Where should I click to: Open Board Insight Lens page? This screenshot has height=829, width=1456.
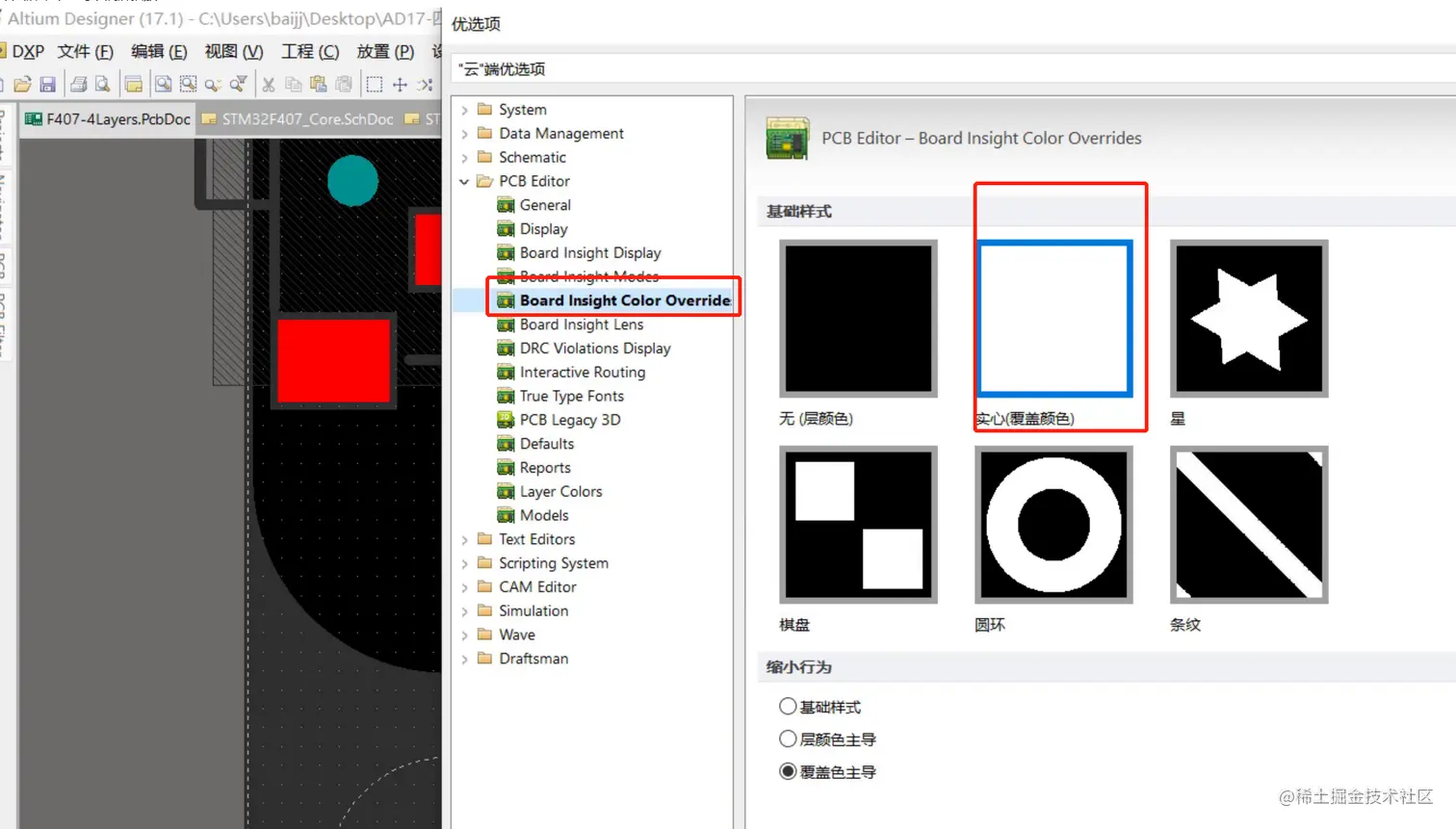(x=581, y=324)
